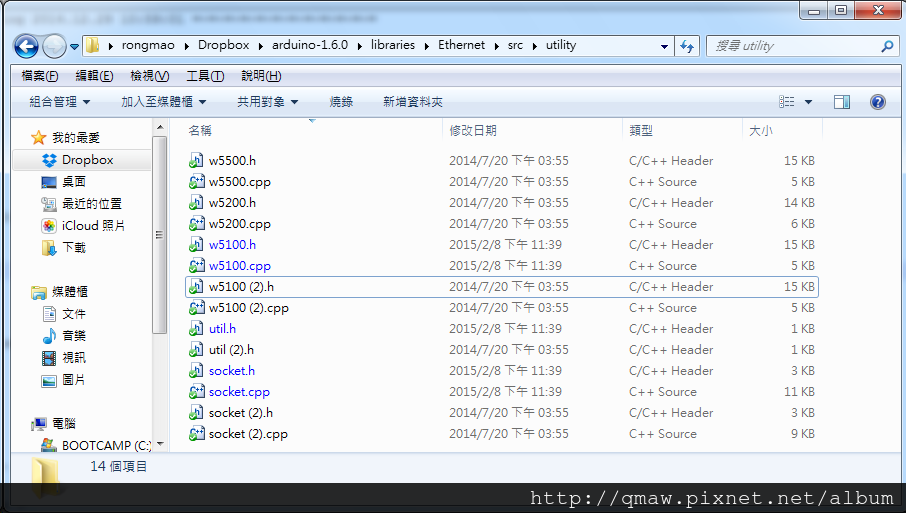
Task: Click the arduino-1.6.0 breadcrumb segment
Action: tap(310, 45)
